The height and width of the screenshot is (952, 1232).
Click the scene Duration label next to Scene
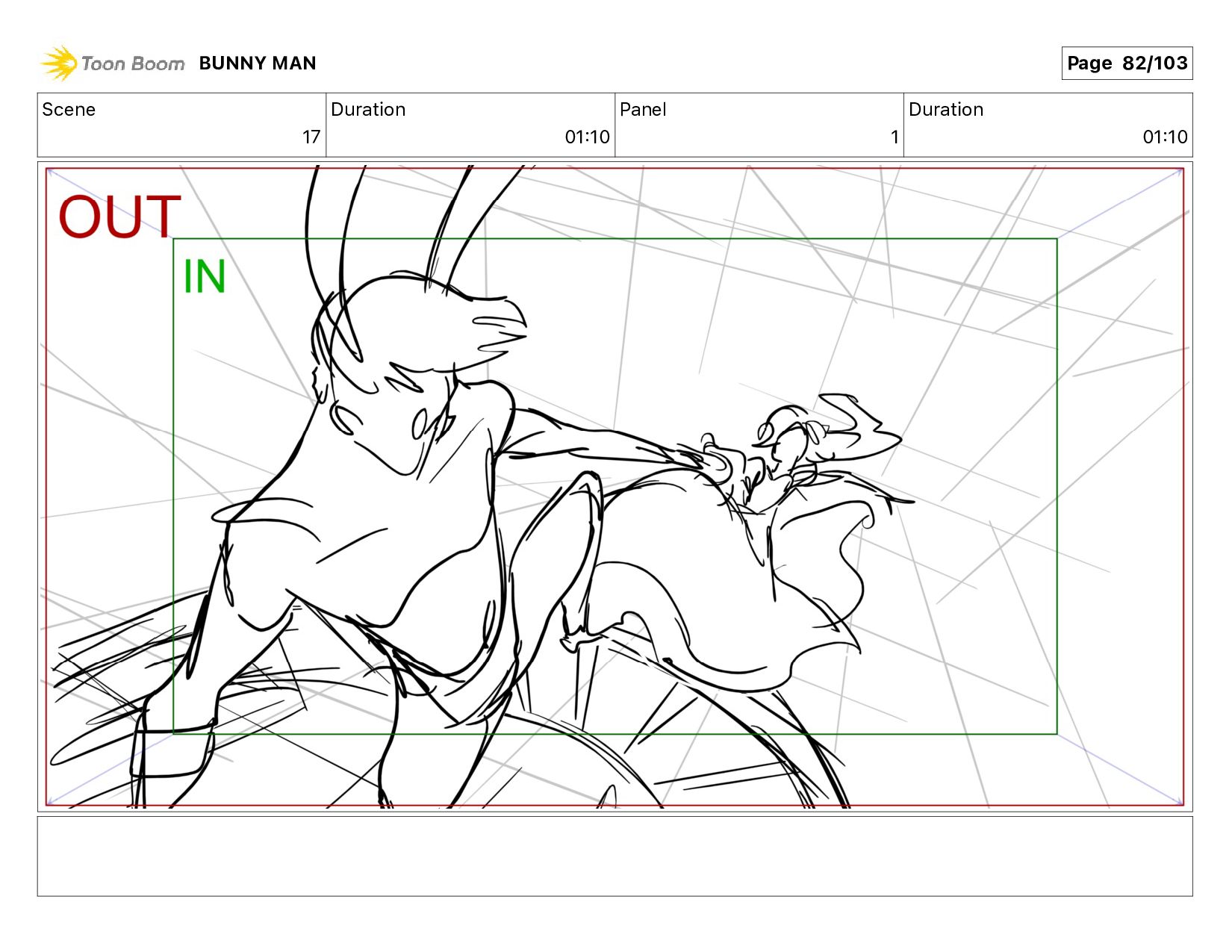coord(368,110)
